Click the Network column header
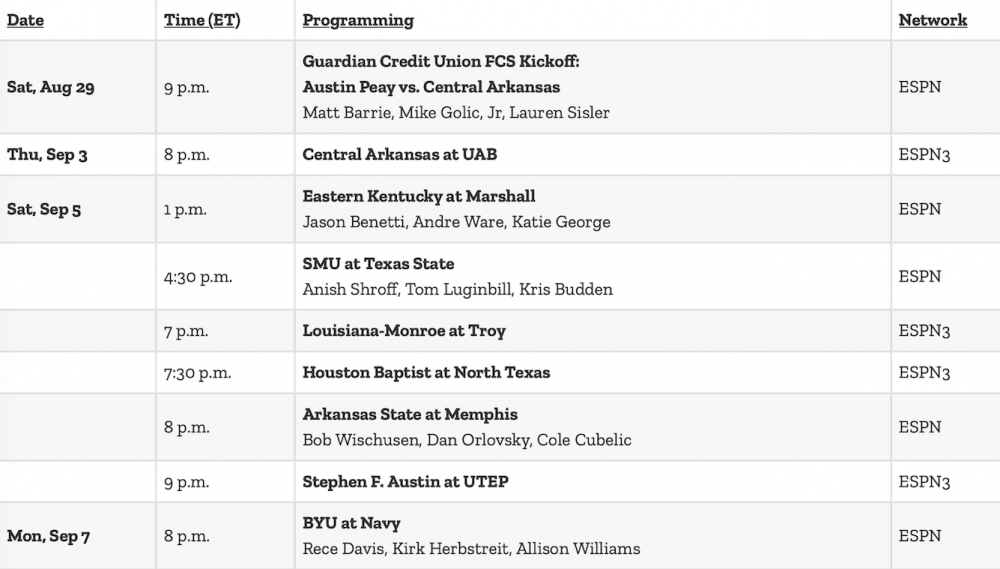The width and height of the screenshot is (1000, 569). (x=932, y=20)
